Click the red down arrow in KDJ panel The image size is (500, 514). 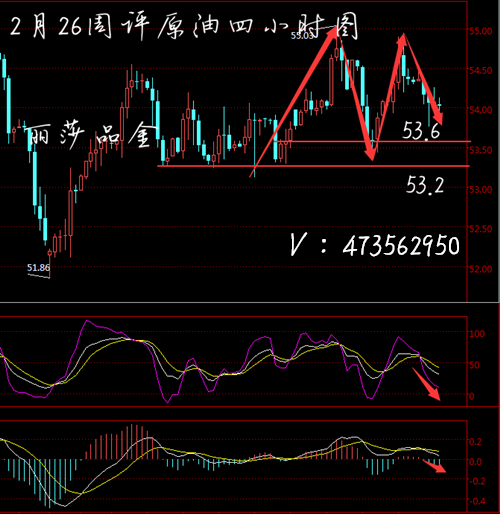coord(427,384)
